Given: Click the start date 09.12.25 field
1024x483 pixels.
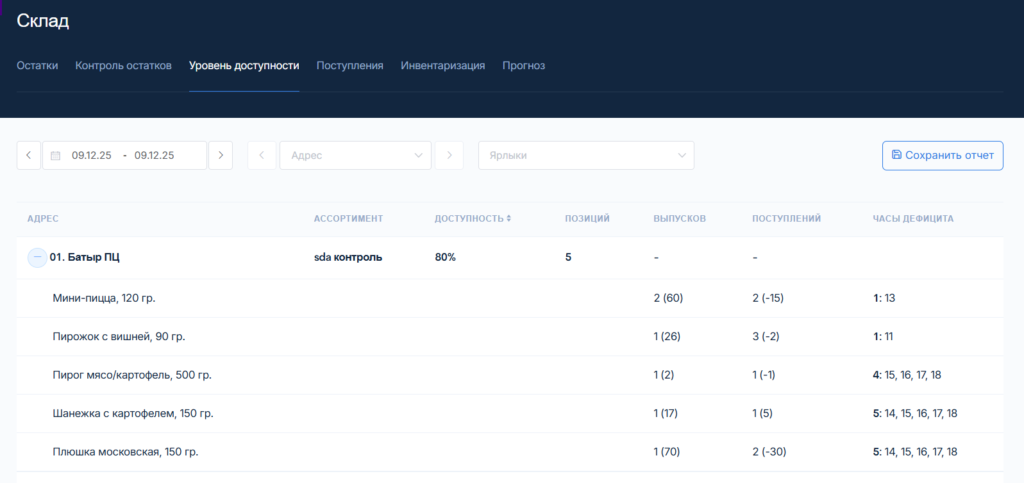Looking at the screenshot, I should (92, 156).
